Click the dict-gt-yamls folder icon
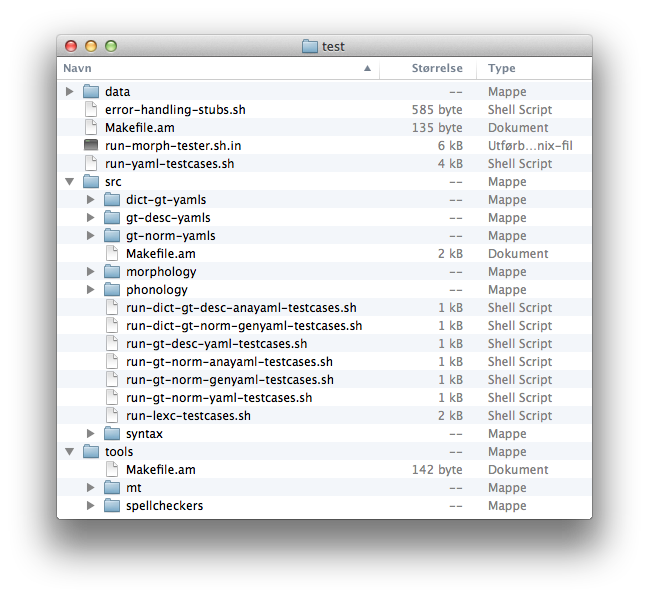 pyautogui.click(x=112, y=200)
